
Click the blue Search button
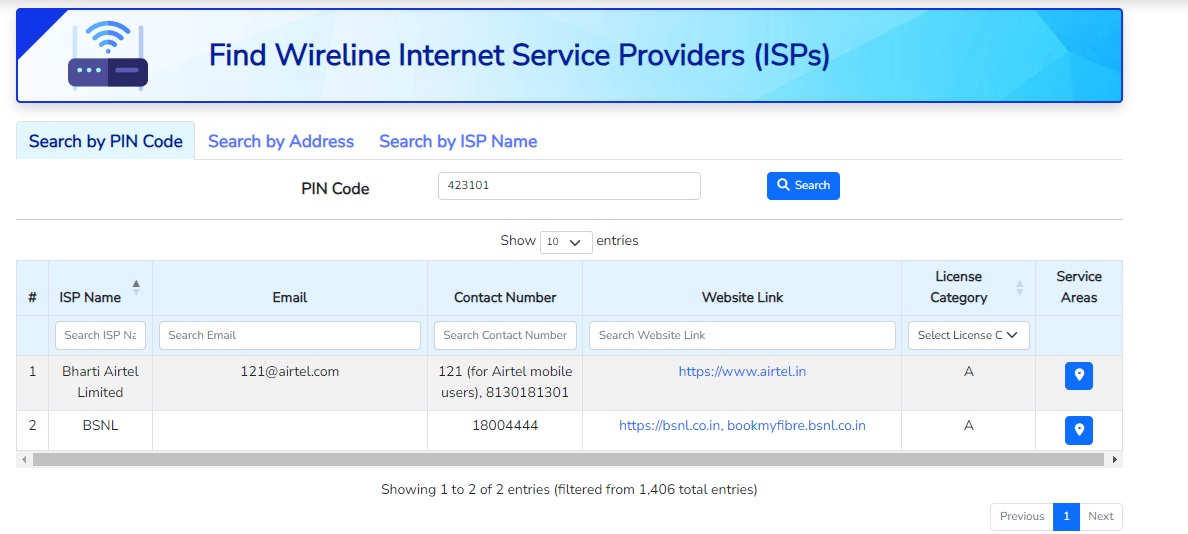[x=803, y=186]
